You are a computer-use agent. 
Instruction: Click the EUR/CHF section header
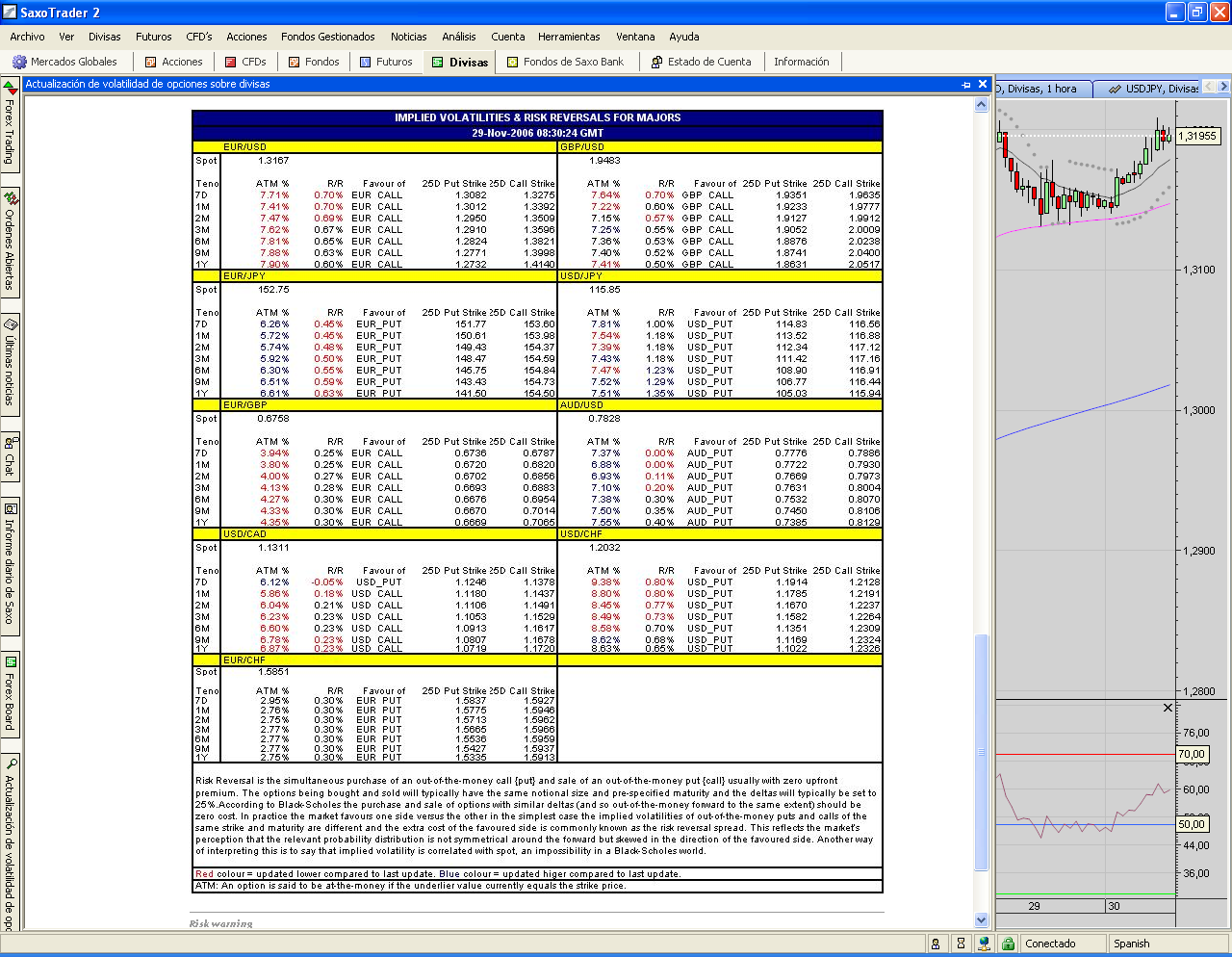click(x=244, y=660)
